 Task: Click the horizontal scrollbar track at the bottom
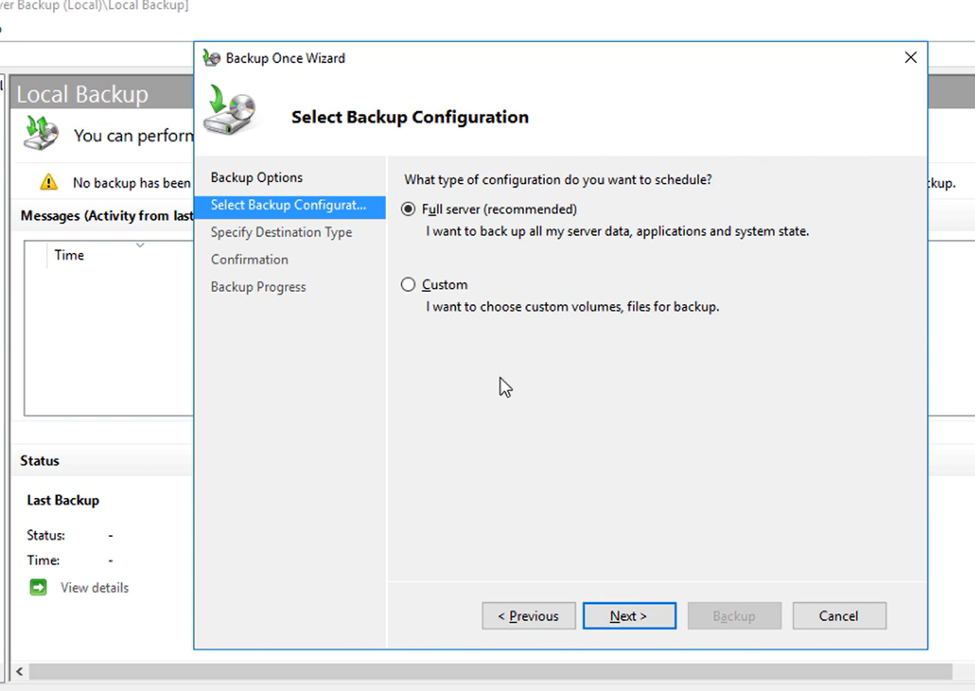500,671
